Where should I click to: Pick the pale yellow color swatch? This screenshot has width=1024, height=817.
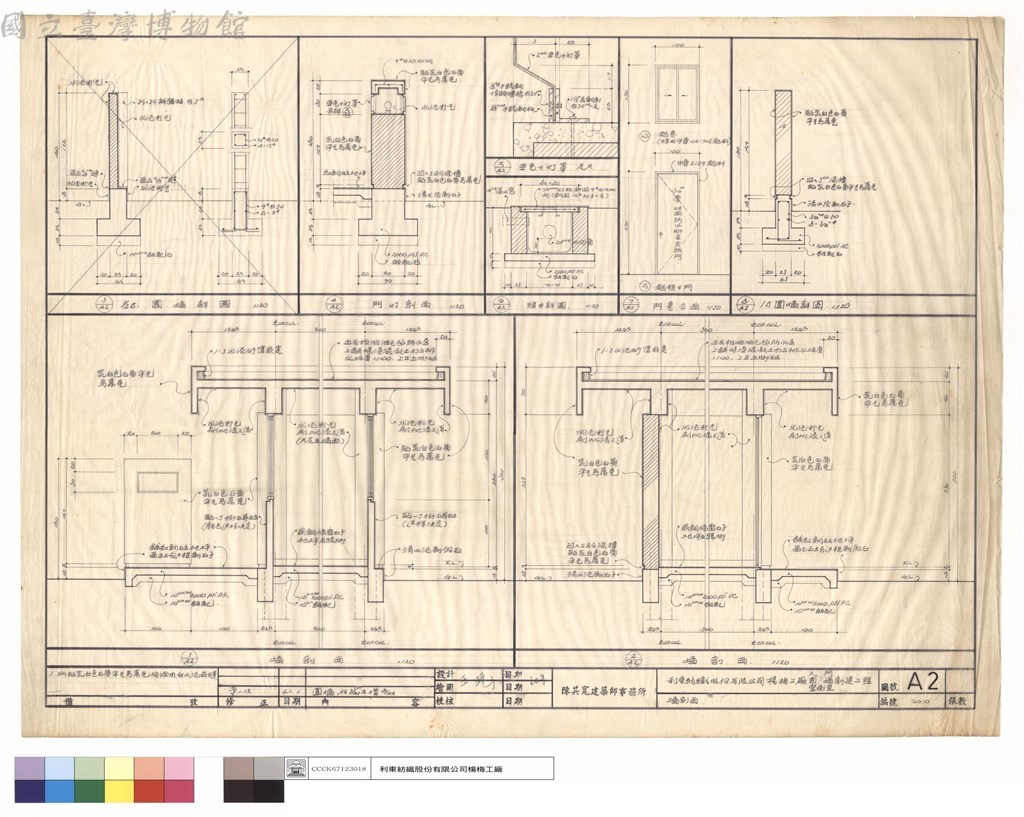(120, 769)
